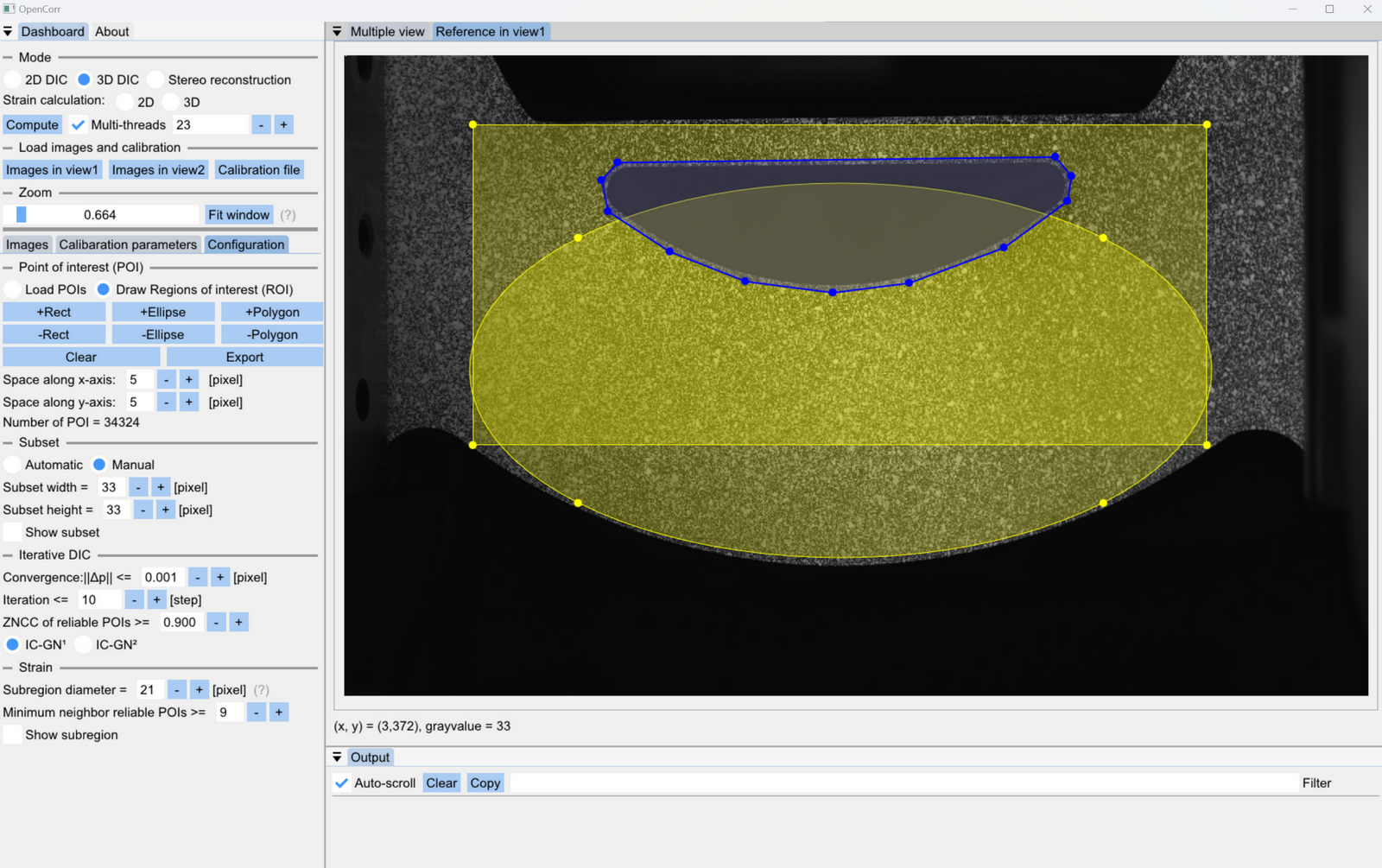Click the Compute button

32,124
